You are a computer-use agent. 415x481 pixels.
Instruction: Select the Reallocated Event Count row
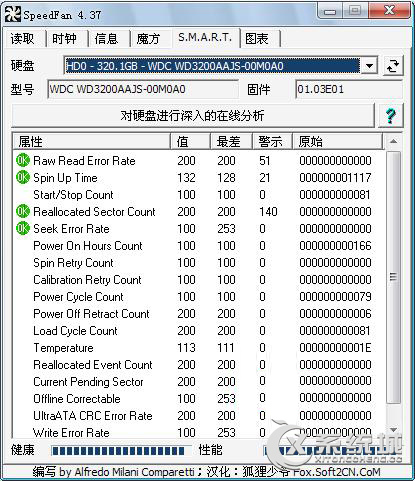click(199, 365)
